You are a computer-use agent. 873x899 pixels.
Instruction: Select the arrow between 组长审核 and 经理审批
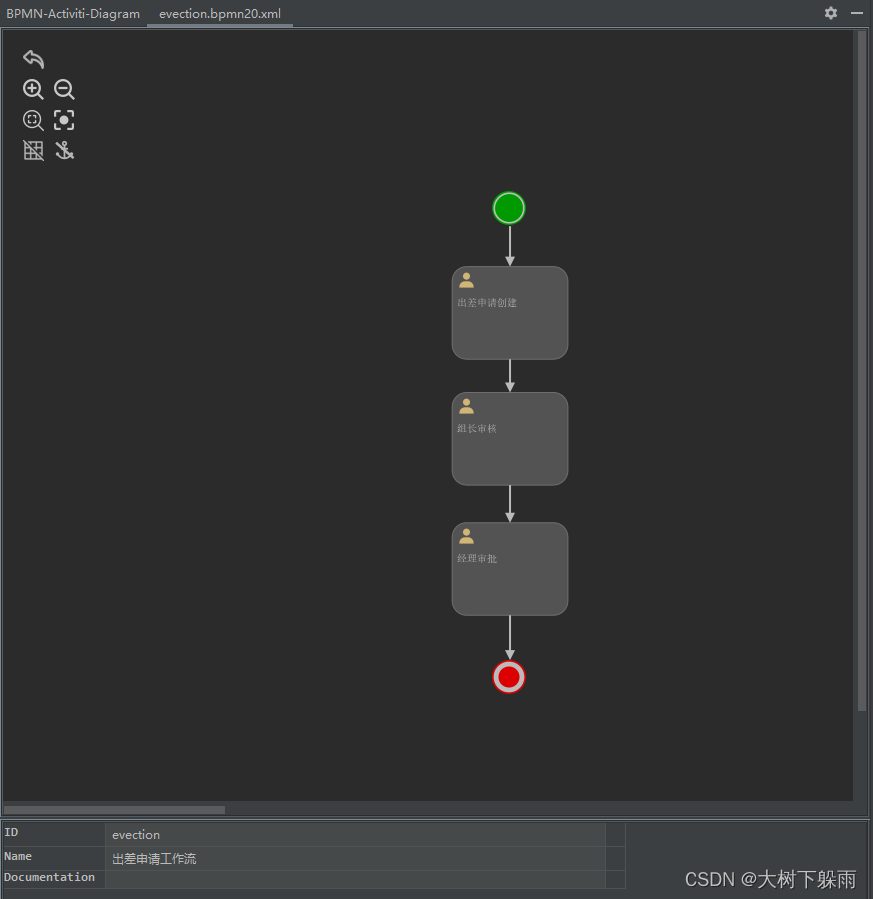click(x=510, y=504)
